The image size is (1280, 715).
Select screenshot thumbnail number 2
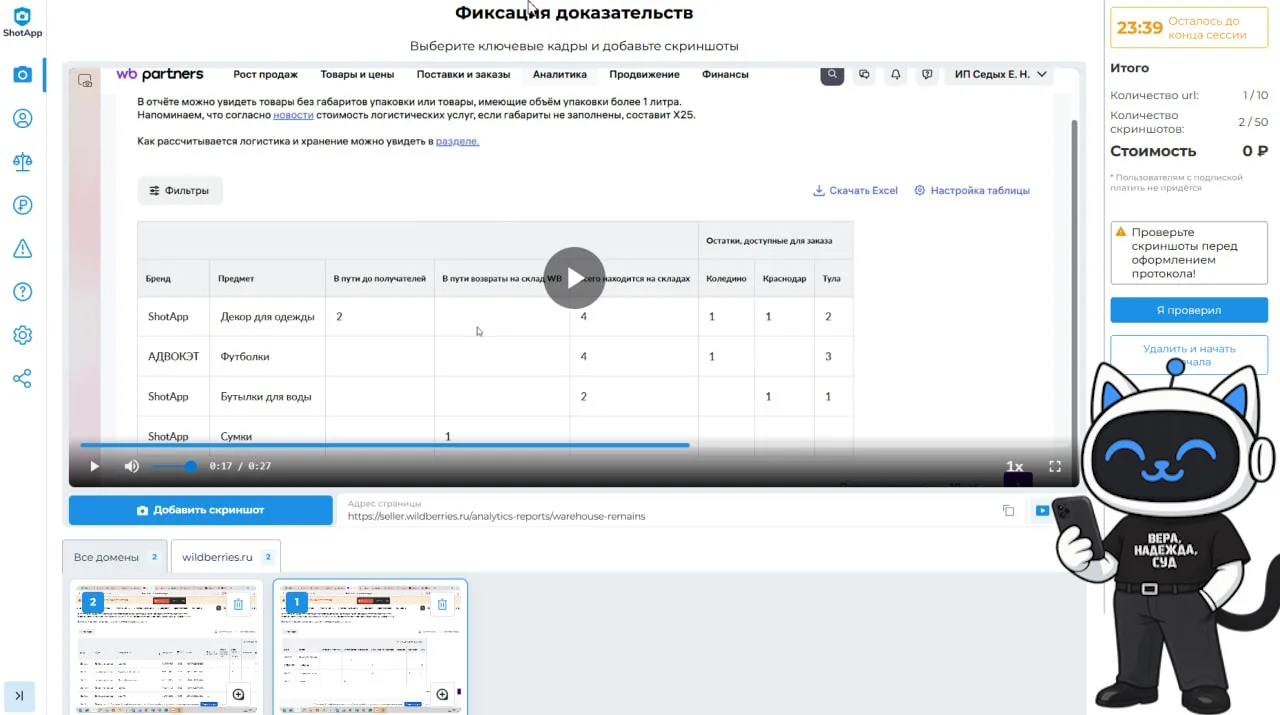[166, 647]
